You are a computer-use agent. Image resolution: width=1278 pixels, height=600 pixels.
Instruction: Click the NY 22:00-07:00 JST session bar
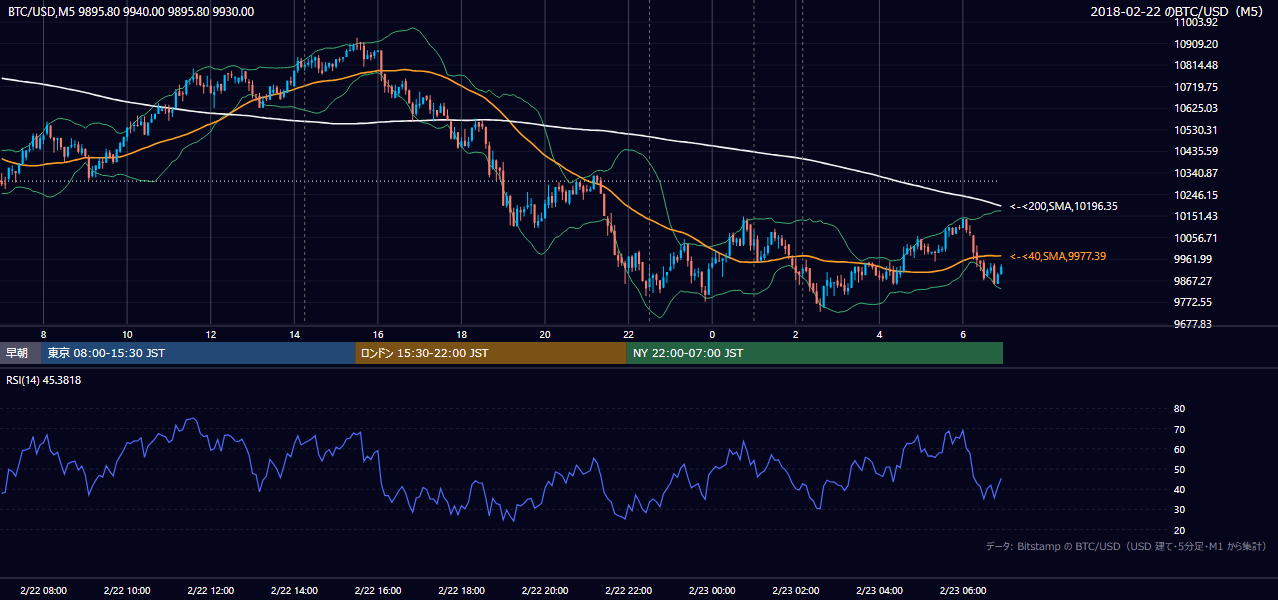point(815,353)
